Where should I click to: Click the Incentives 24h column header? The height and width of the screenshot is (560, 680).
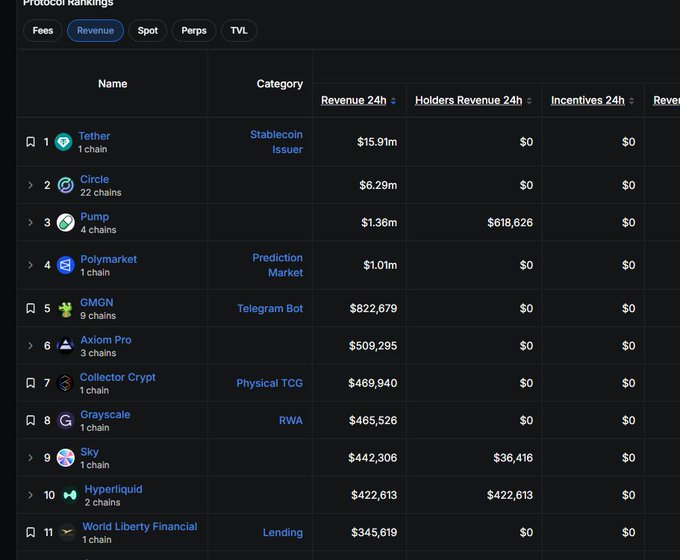[588, 100]
